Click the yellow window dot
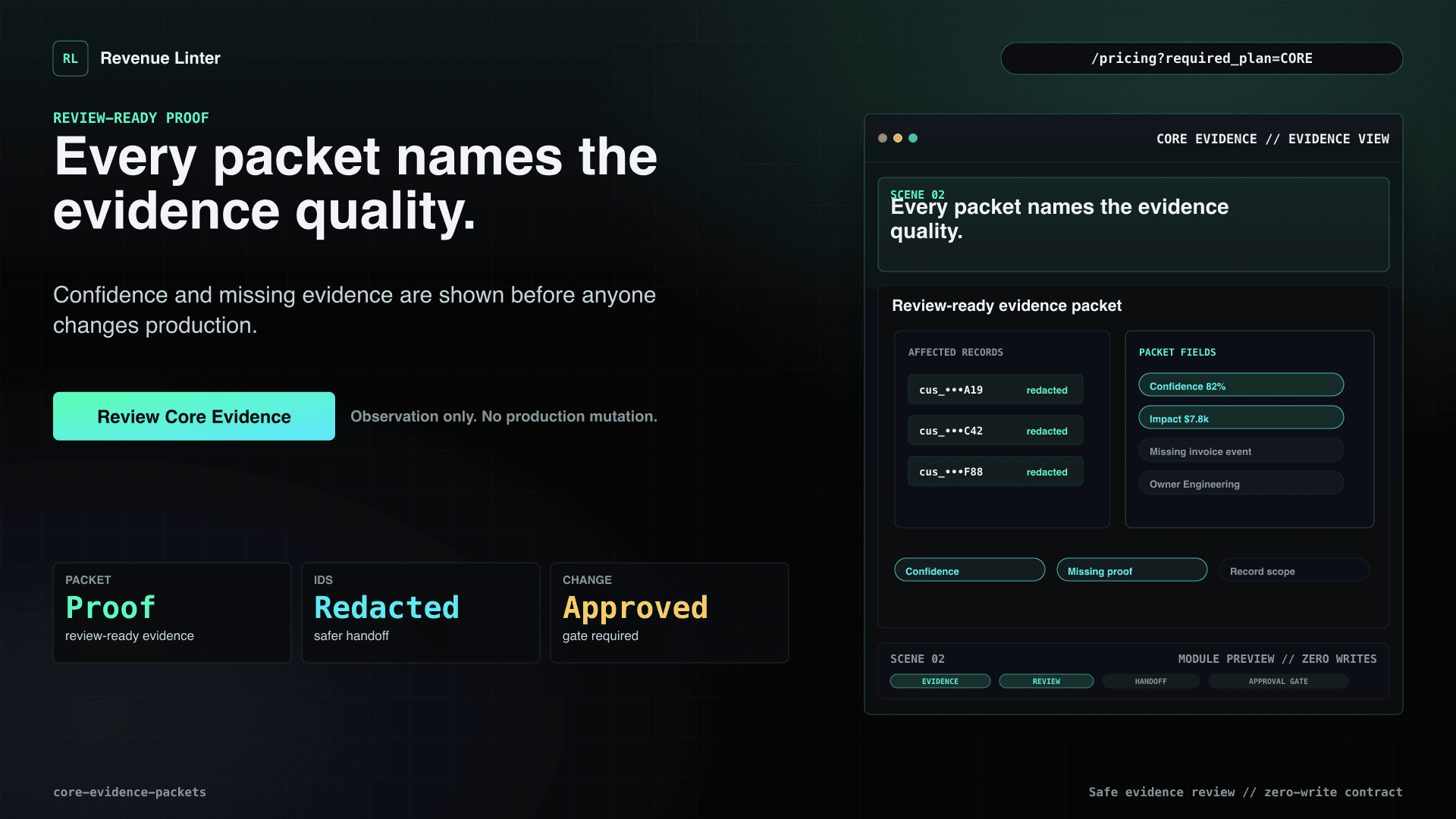1456x819 pixels. pos(898,138)
